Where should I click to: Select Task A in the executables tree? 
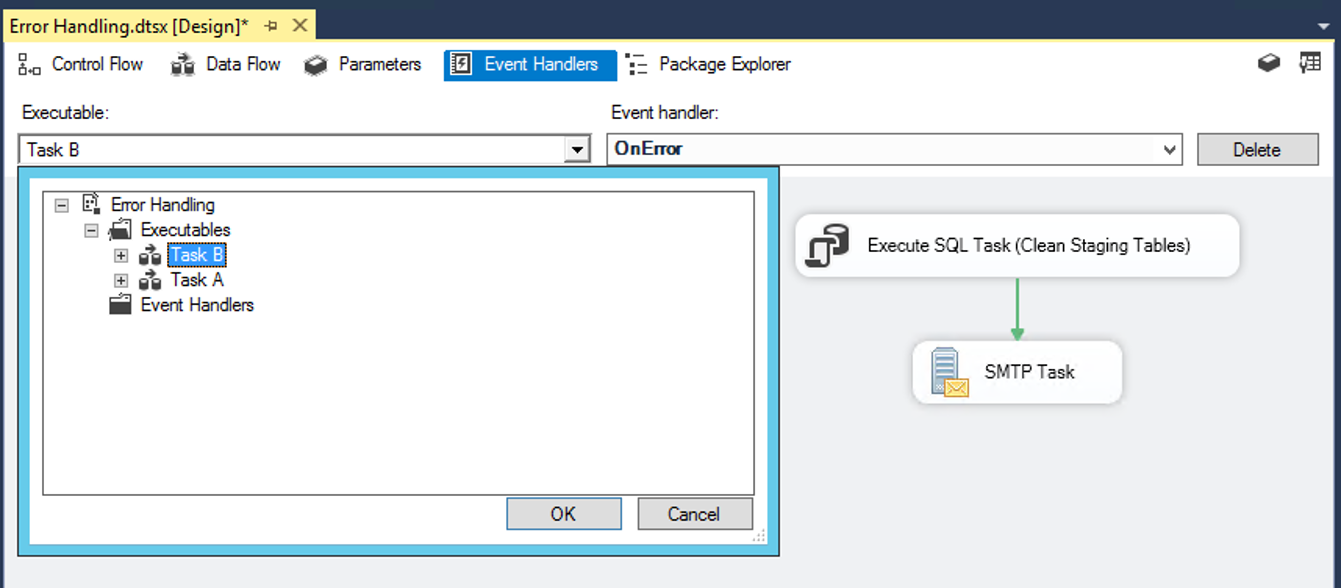pyautogui.click(x=196, y=280)
